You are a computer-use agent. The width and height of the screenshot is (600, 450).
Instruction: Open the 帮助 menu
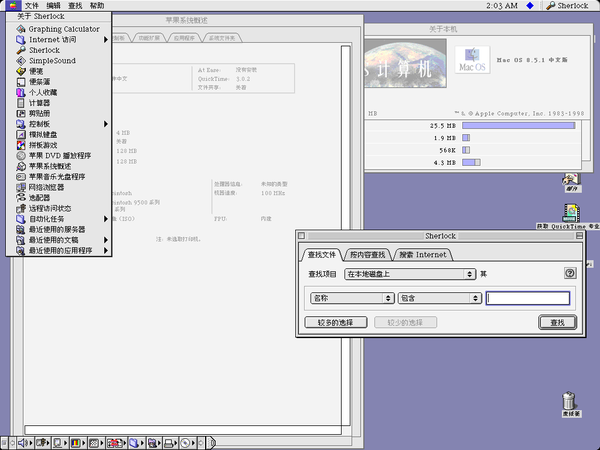click(x=97, y=5)
